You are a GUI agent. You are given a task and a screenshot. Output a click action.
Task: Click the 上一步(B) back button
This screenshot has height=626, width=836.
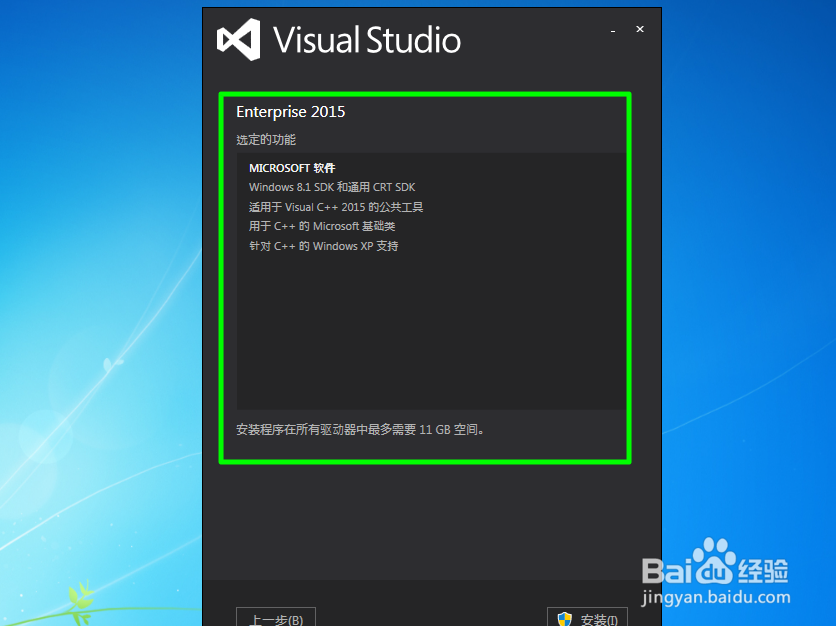click(276, 617)
